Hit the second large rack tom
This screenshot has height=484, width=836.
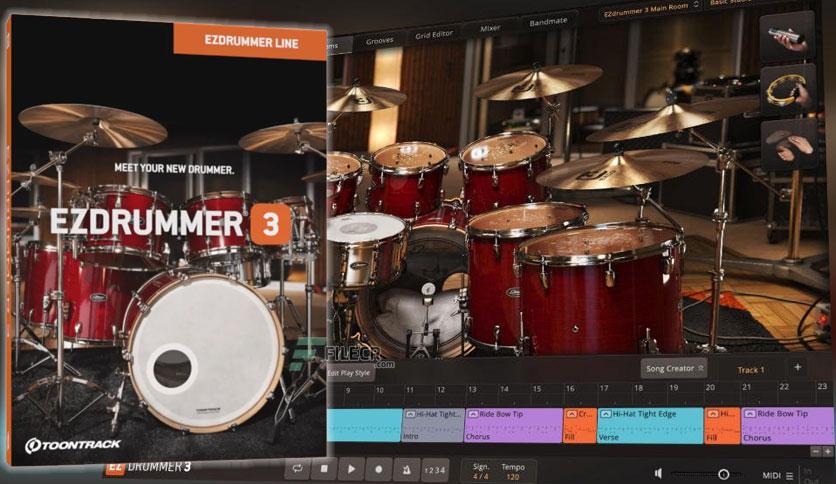504,168
